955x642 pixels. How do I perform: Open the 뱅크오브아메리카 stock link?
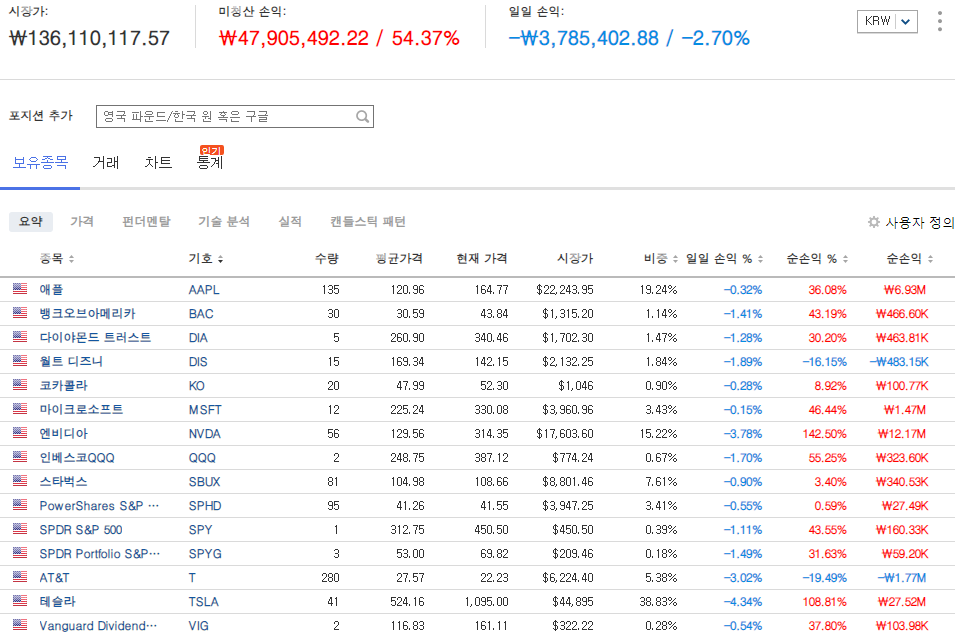87,314
